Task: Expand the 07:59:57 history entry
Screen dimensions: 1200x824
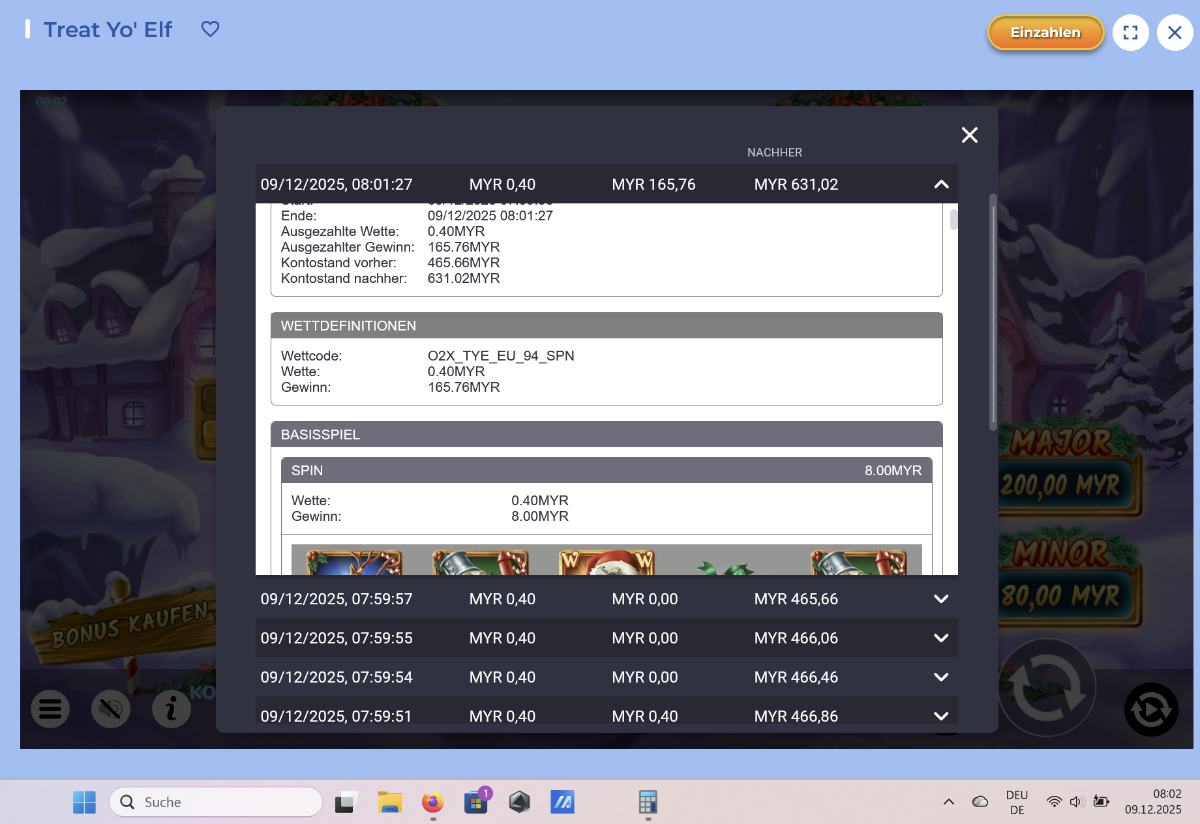Action: [940, 599]
